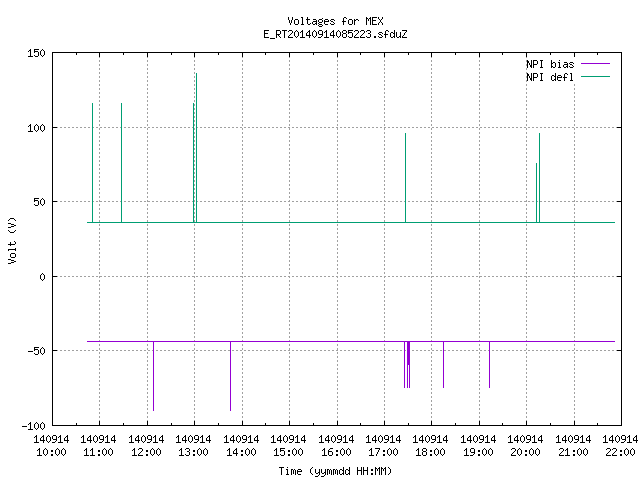
Task: Click the tall green spike after 20:00
Action: 539,178
